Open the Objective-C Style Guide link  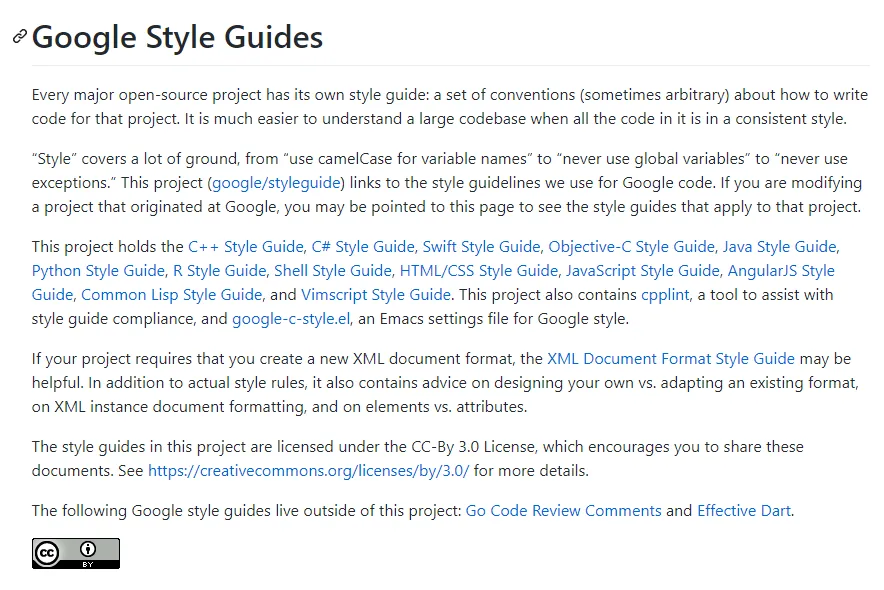point(631,246)
